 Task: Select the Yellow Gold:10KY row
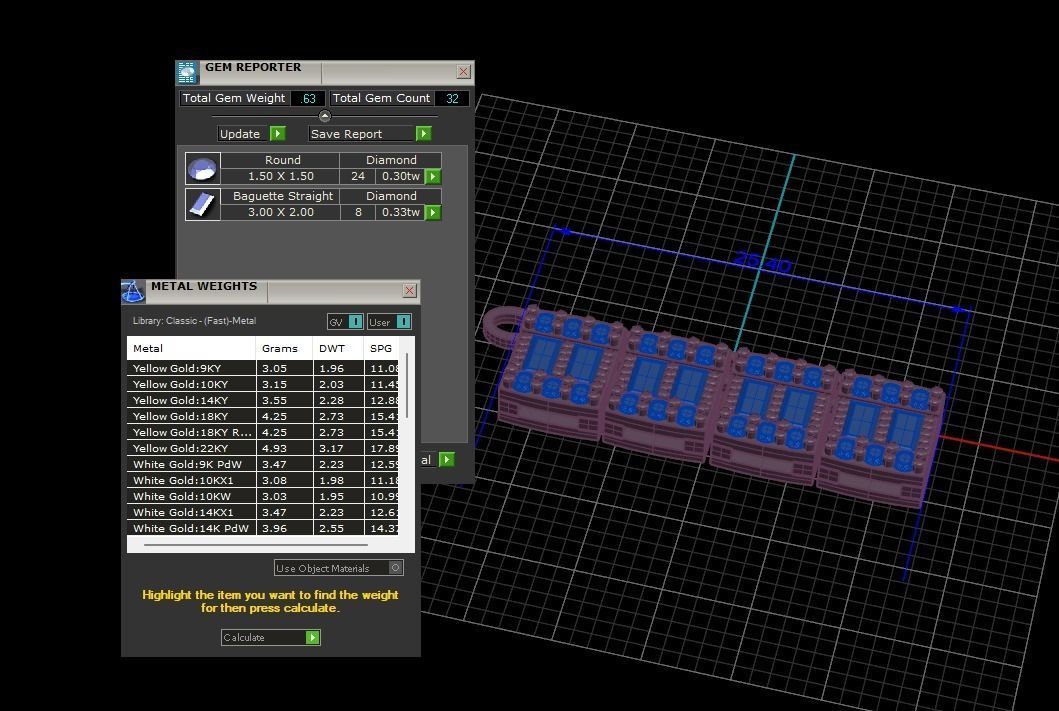263,384
